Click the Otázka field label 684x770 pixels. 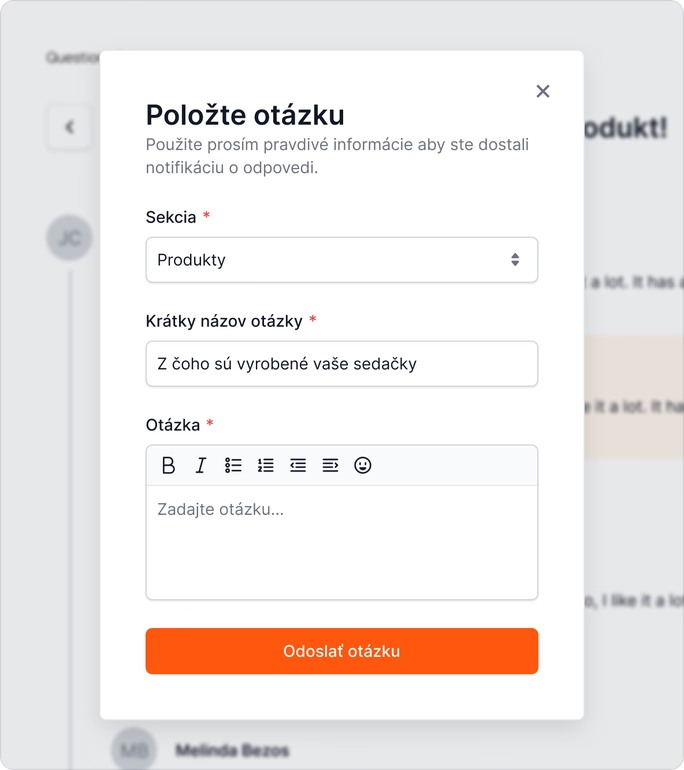(x=173, y=425)
